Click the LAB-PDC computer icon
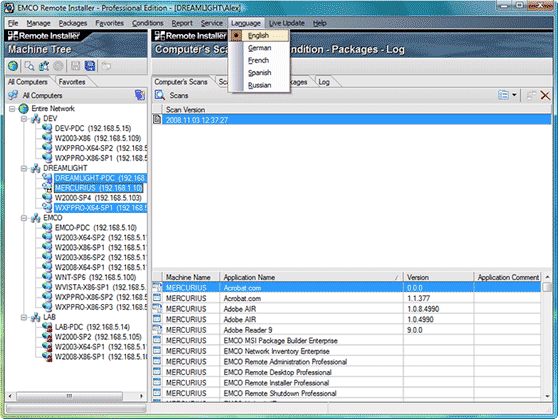Image resolution: width=558 pixels, height=419 pixels. (x=47, y=326)
